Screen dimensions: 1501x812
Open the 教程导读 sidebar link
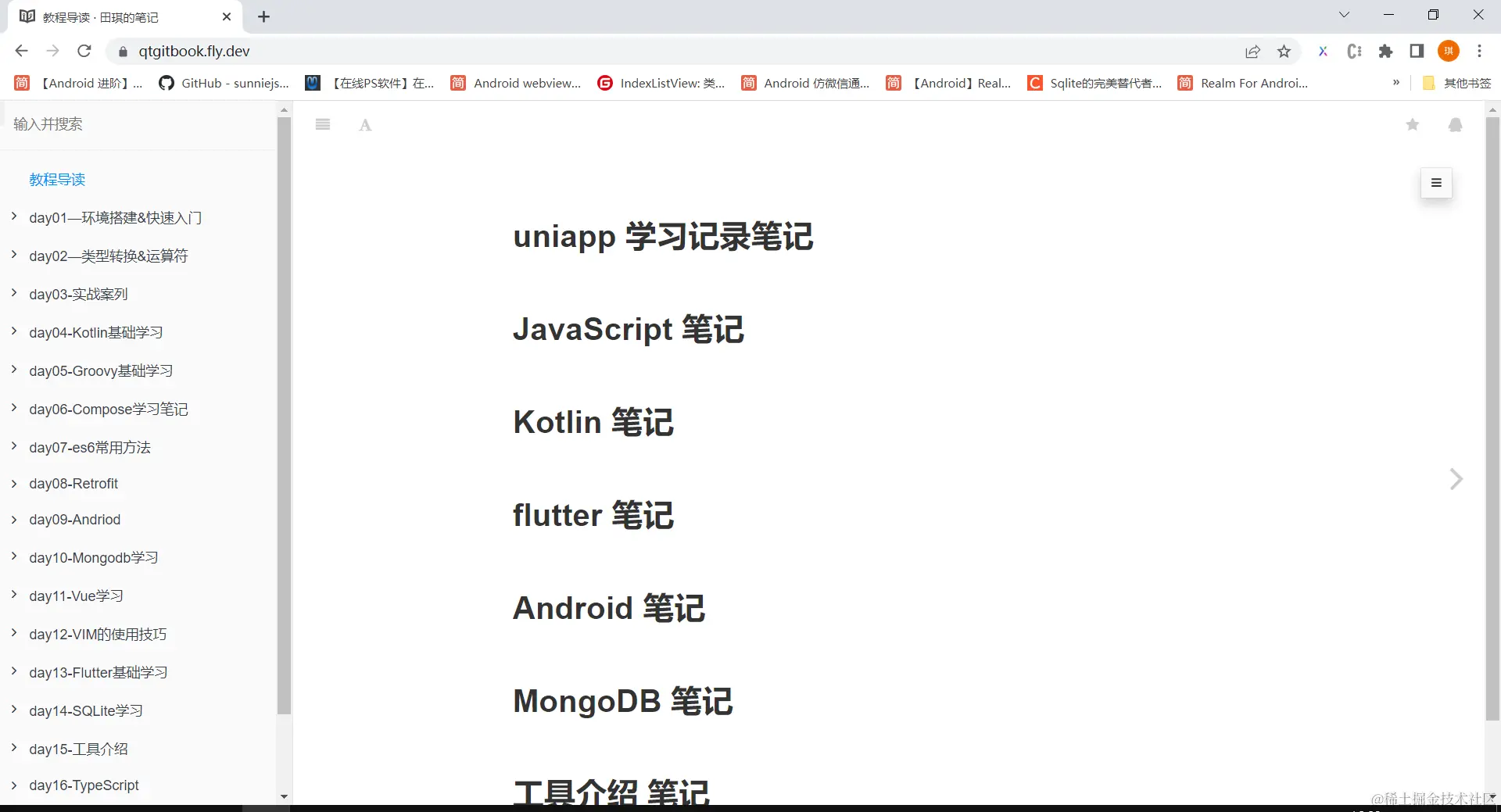(x=57, y=180)
